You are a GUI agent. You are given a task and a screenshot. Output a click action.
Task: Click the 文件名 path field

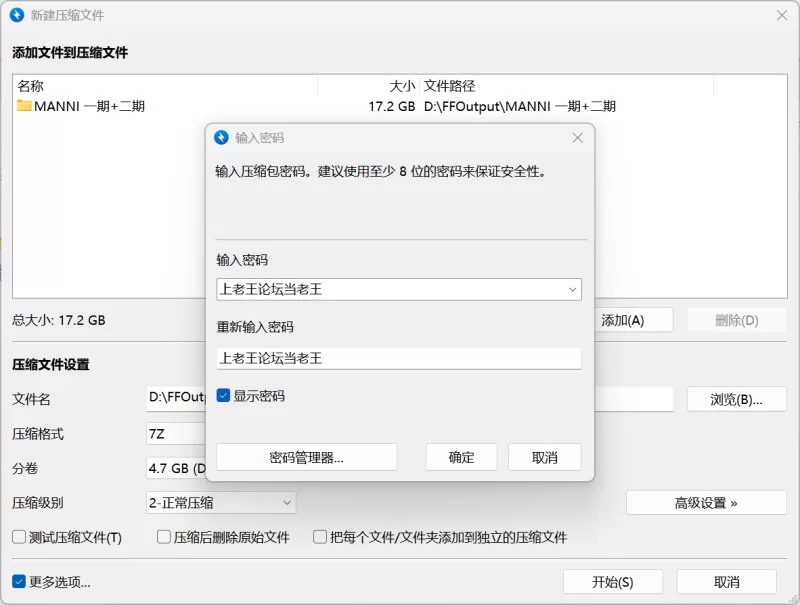[x=176, y=399]
